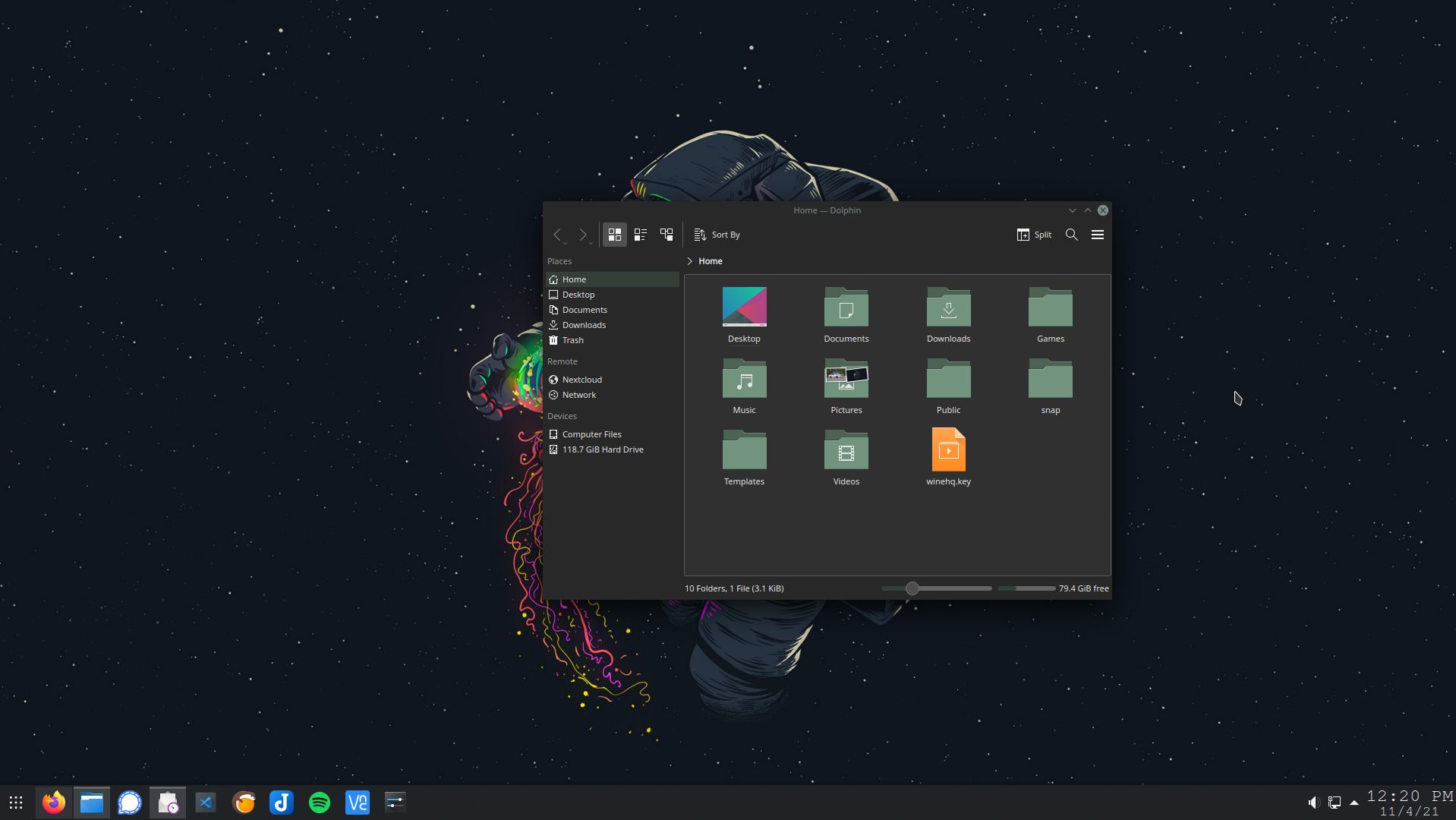Open the Trash in the sidebar
Screen dimensions: 1456x820
[x=572, y=340]
